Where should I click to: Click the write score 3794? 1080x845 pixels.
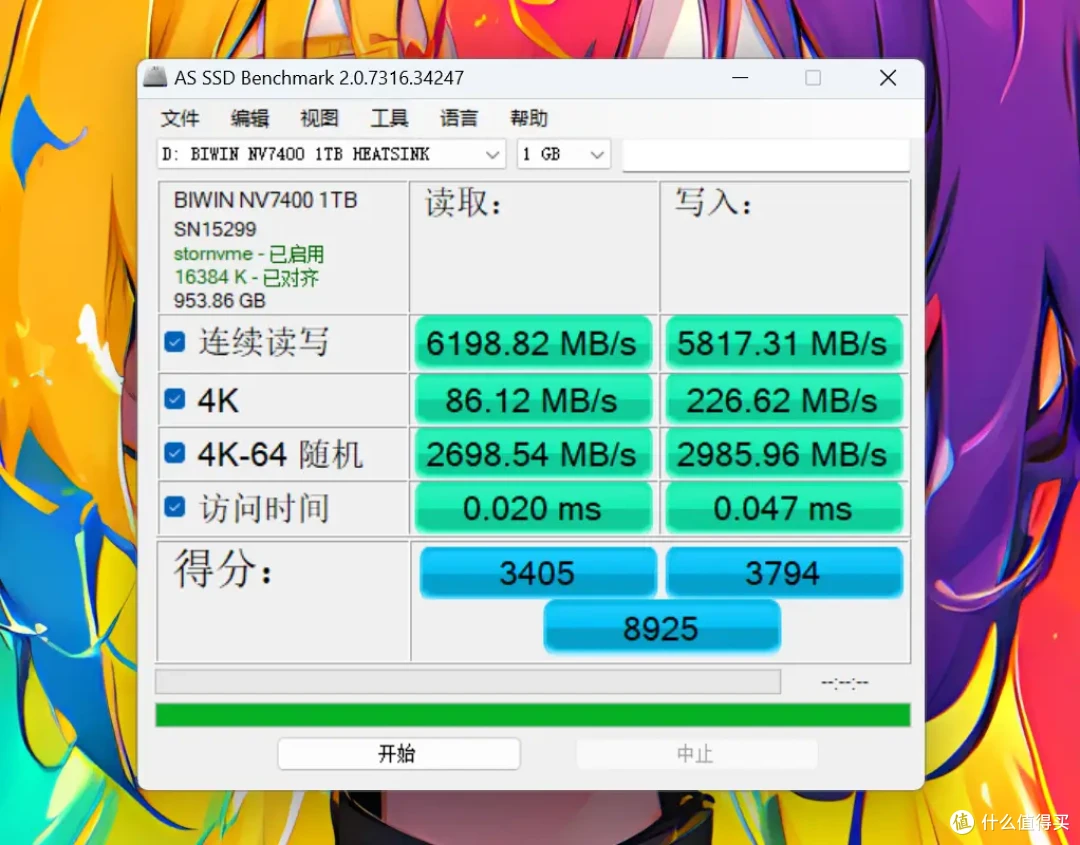click(783, 572)
